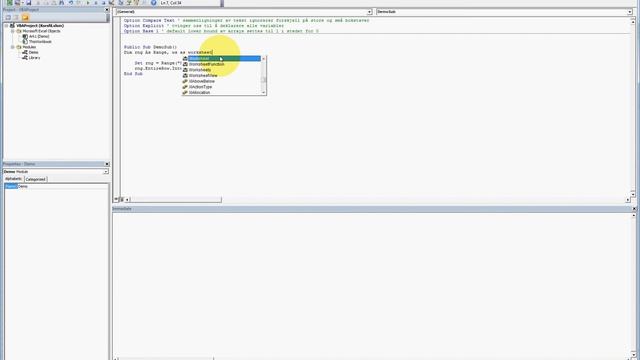Viewport: 640px width, 360px height.
Task: Select Ark1 (Demo) sheet object
Action: pyautogui.click(x=39, y=36)
